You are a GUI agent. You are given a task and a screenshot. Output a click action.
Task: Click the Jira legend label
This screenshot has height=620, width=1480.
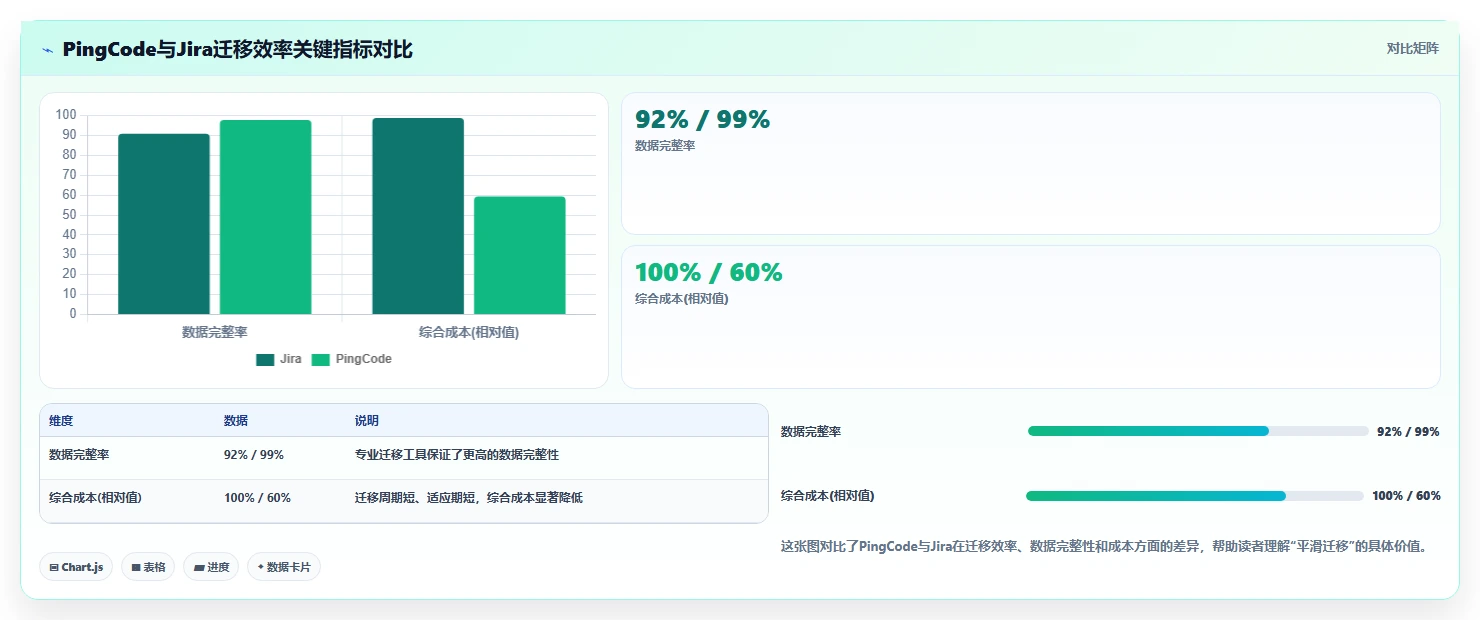pos(290,359)
